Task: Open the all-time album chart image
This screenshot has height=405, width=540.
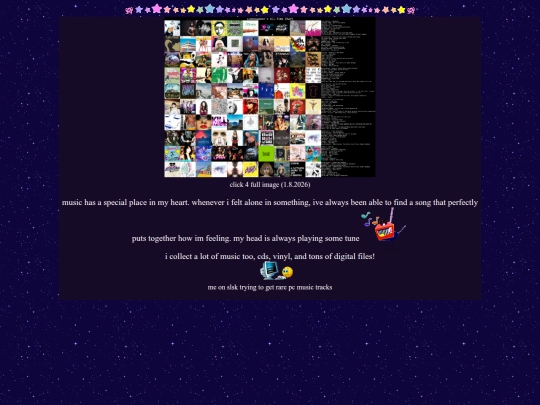Action: [x=270, y=97]
